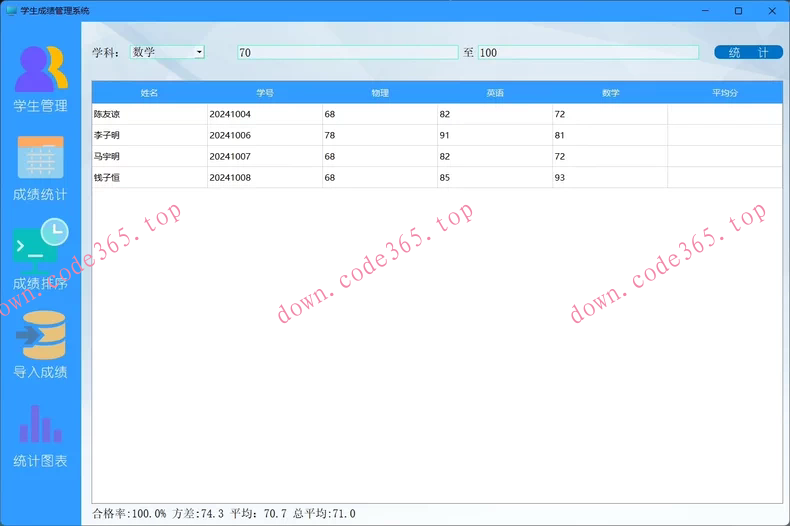790x526 pixels.
Task: Sort by the 姓名 column header
Action: point(150,93)
